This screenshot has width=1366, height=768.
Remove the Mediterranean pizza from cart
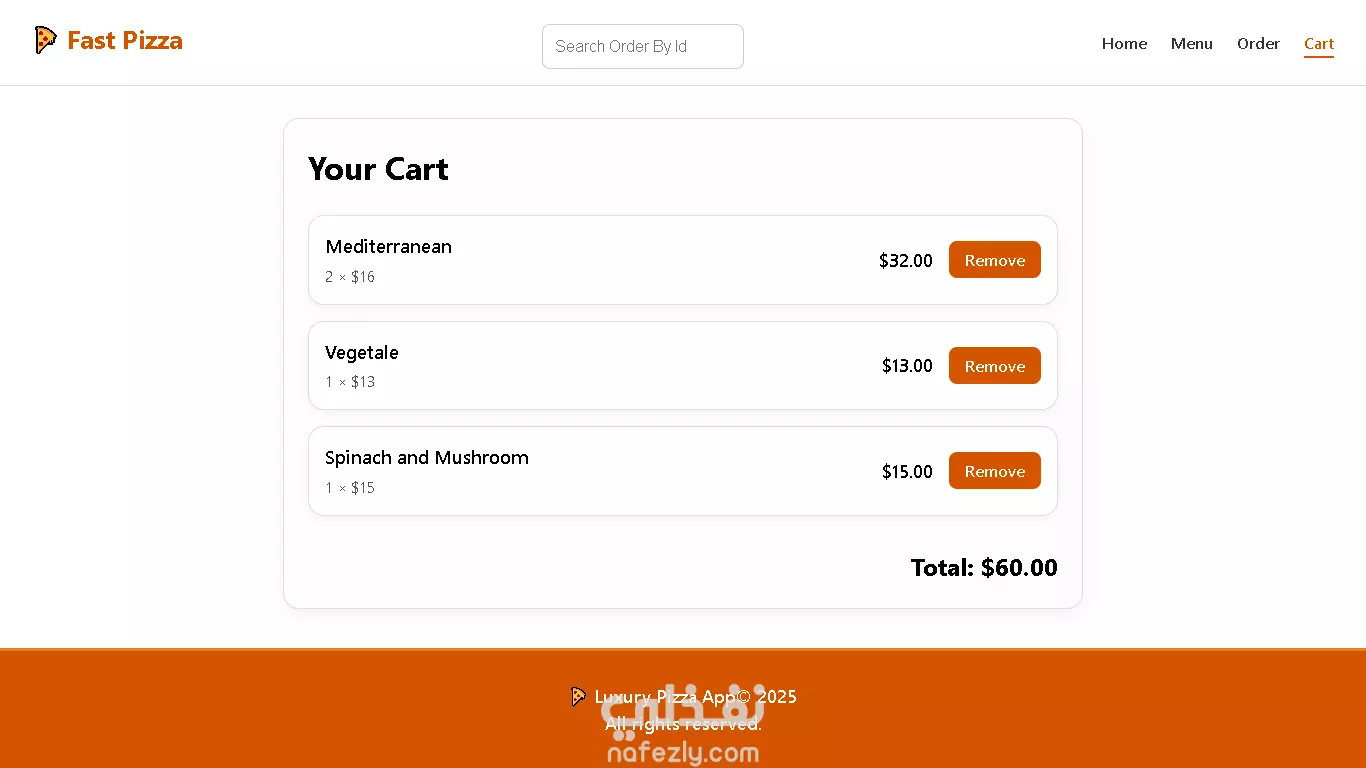[995, 260]
